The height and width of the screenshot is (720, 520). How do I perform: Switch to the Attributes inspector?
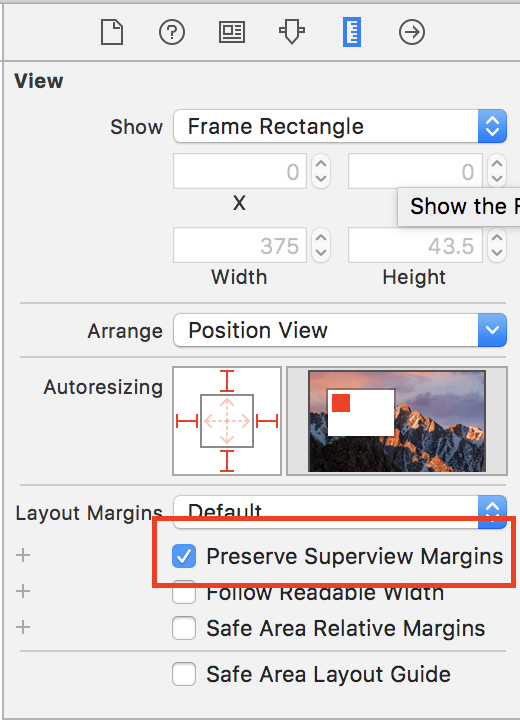(292, 32)
